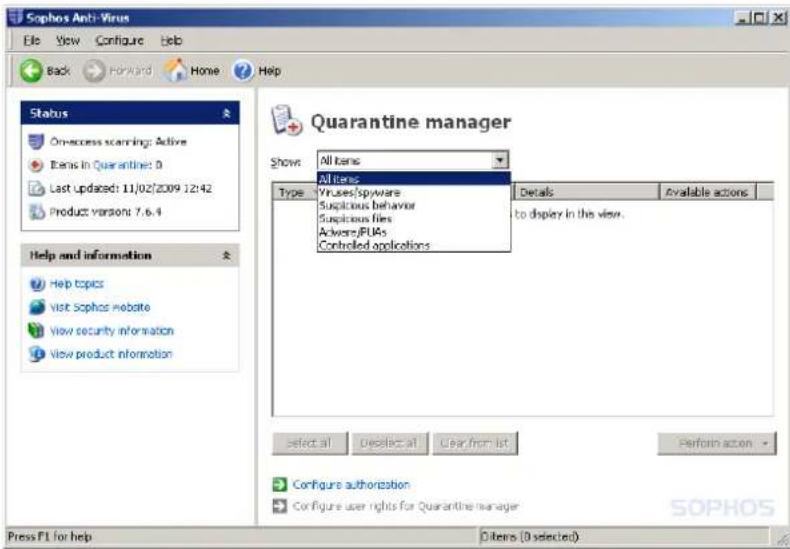Click the 0 items (0 selected) status text
Viewport: 790px width, 549px height.
point(530,537)
